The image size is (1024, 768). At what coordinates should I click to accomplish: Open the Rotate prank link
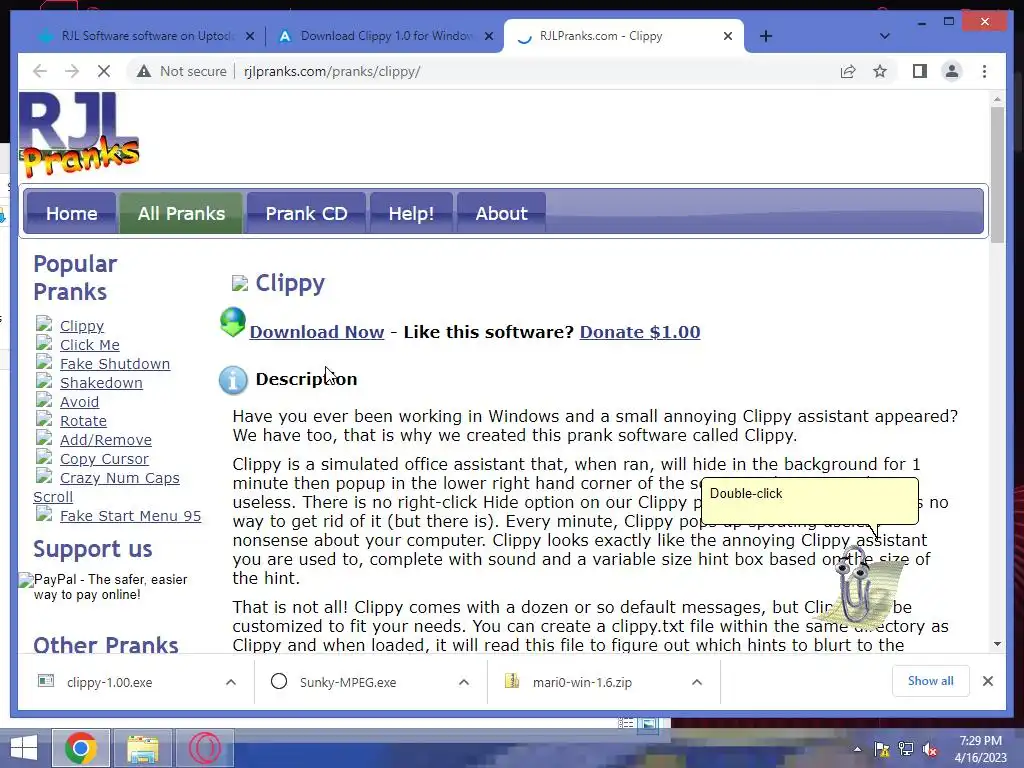83,421
